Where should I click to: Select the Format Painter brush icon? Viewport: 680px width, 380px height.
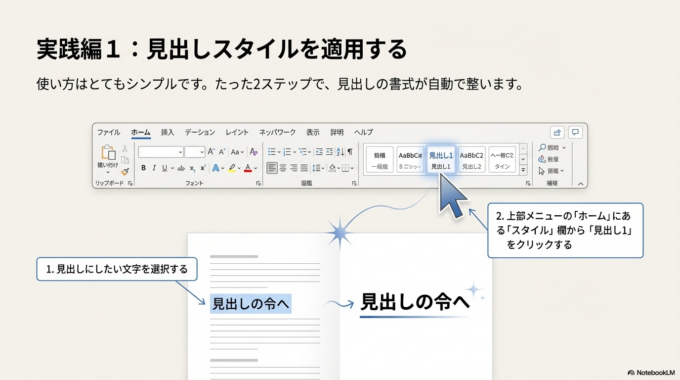125,172
